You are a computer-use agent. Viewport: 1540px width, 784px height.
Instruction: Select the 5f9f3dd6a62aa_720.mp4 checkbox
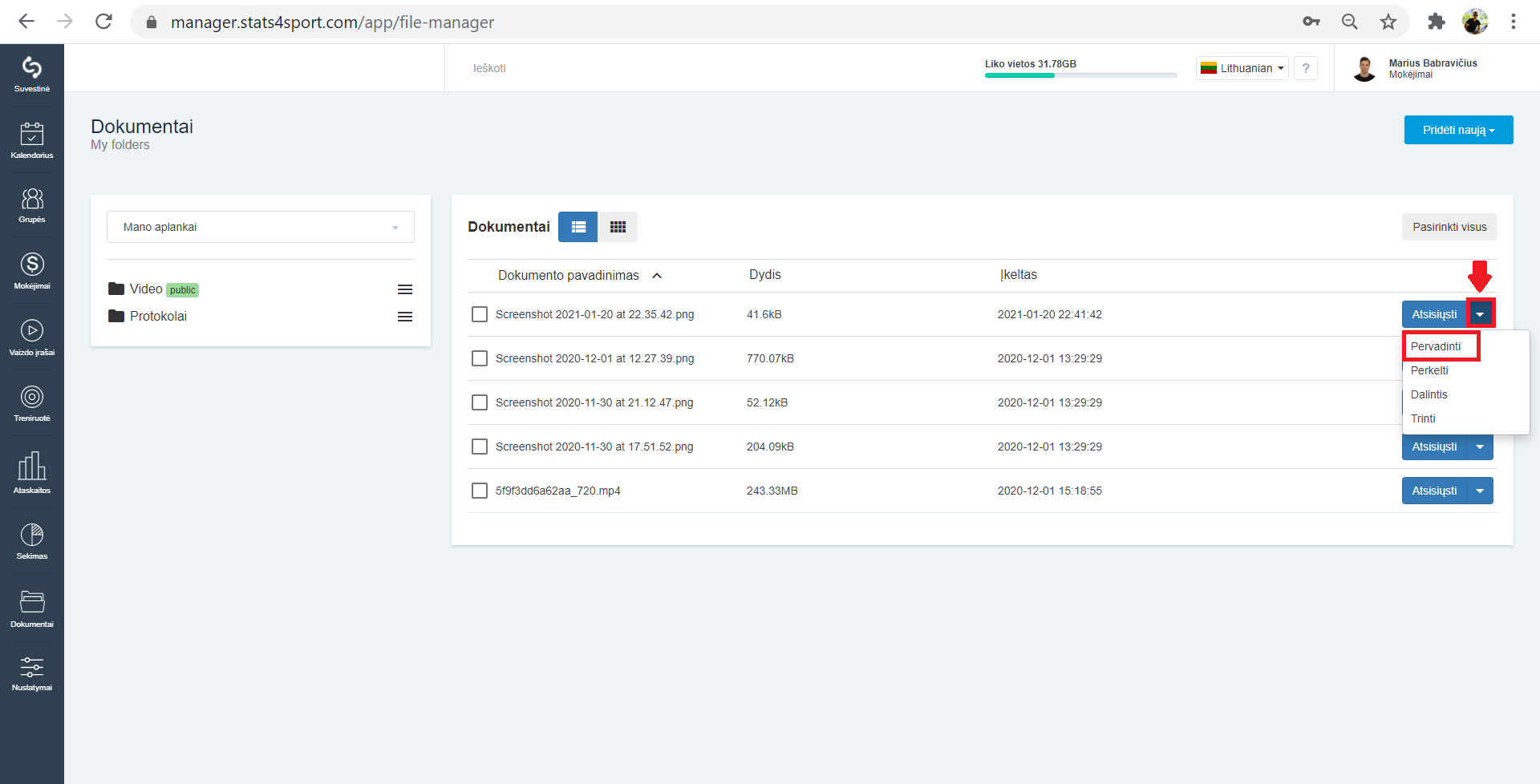(x=480, y=491)
